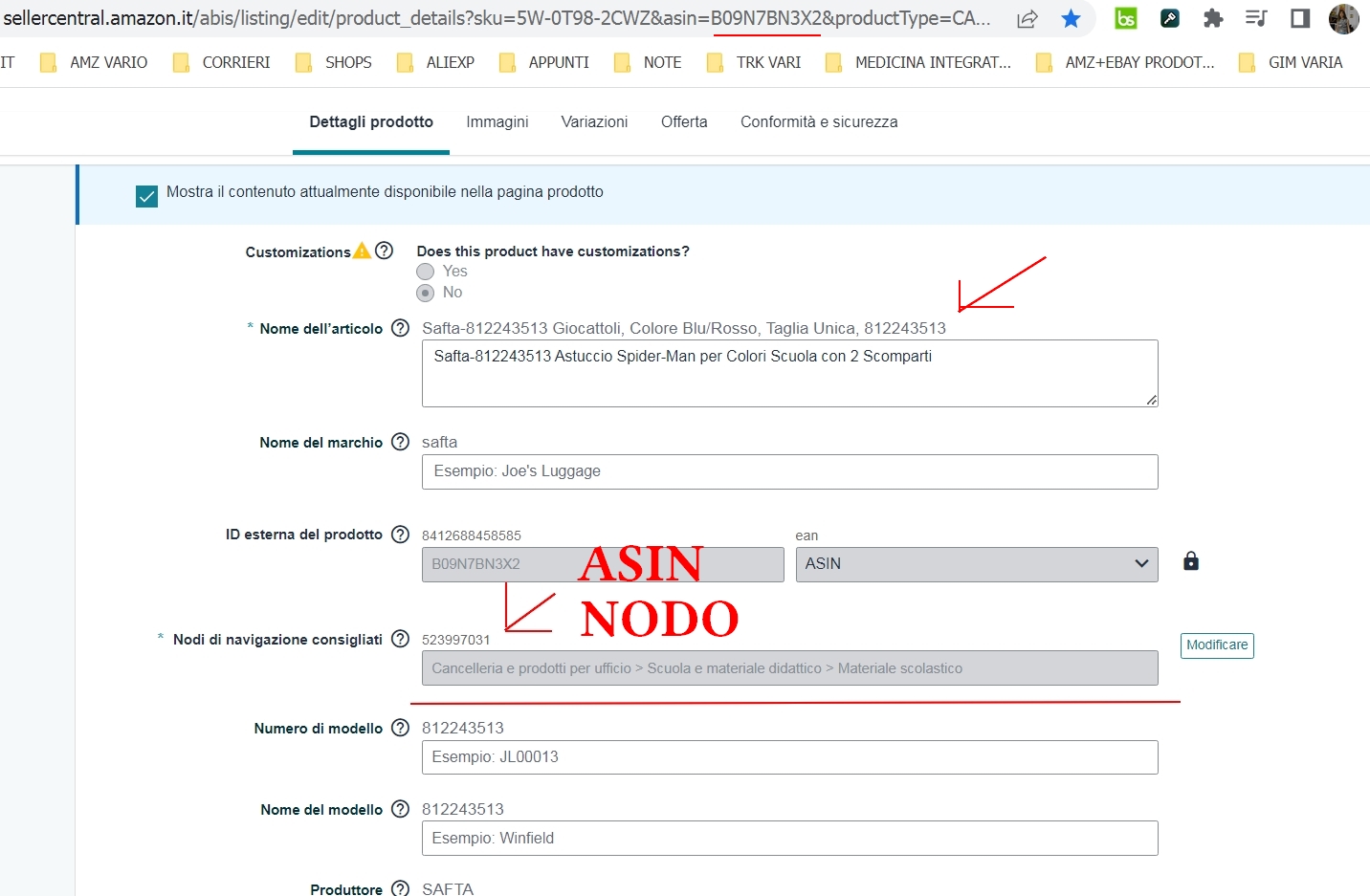Click the Numero di modello input field

pyautogui.click(x=790, y=757)
